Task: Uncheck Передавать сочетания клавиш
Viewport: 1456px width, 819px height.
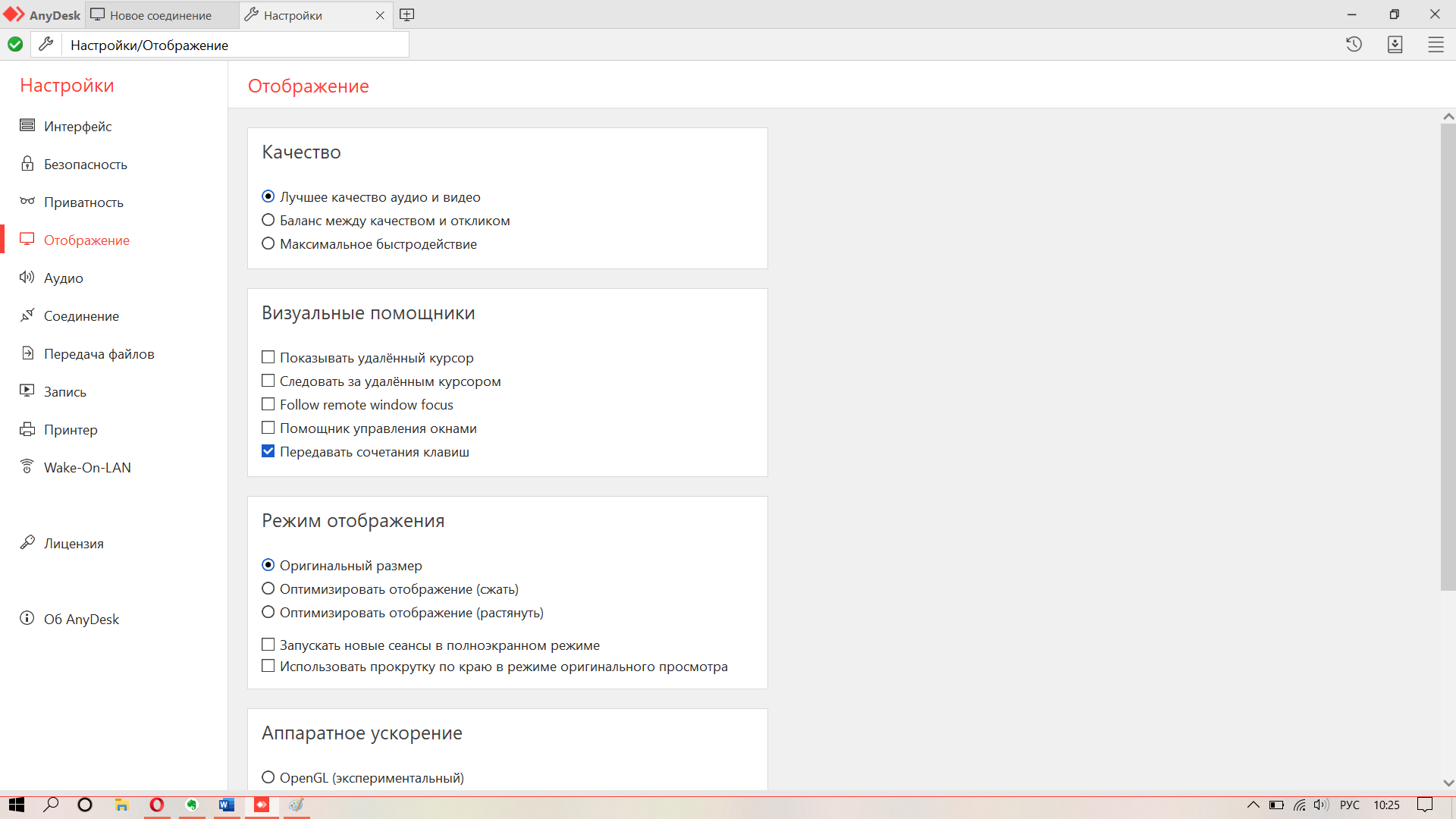Action: pos(268,451)
